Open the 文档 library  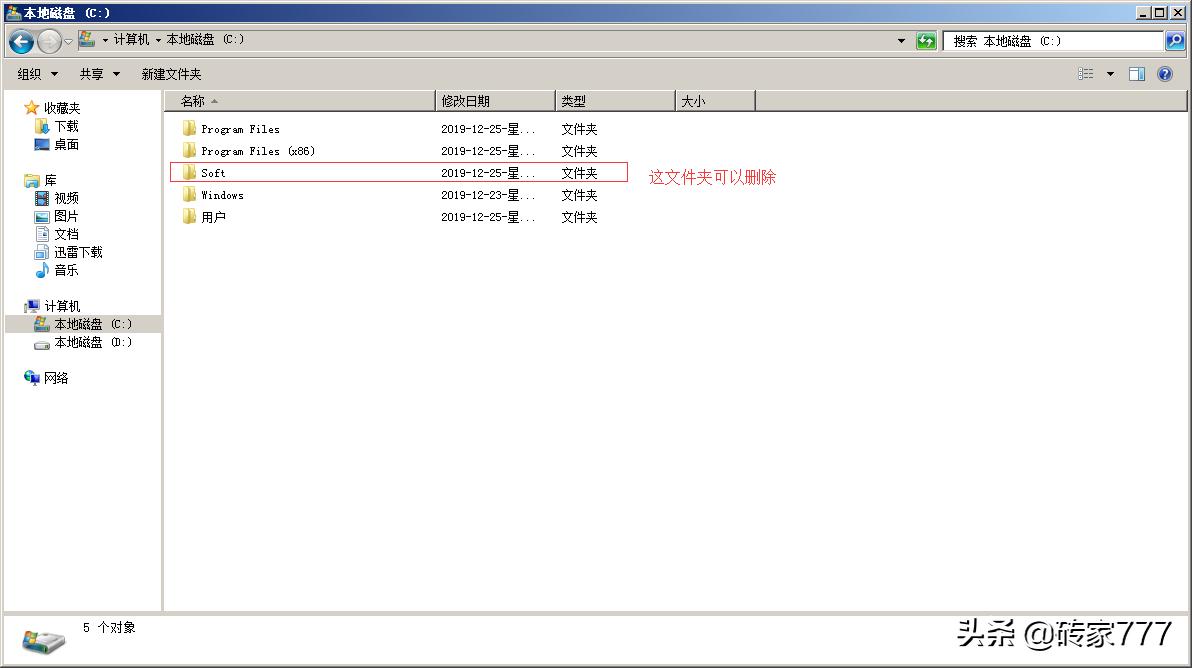click(66, 234)
